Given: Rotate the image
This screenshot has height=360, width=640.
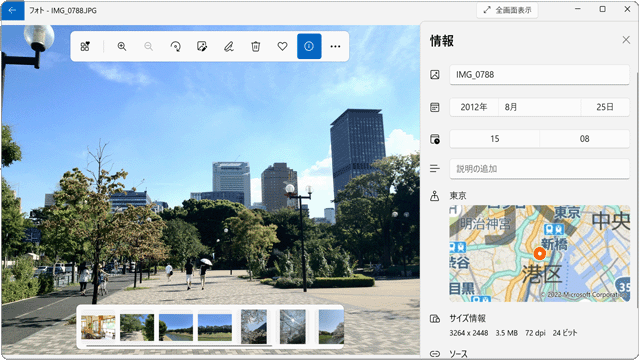Looking at the screenshot, I should tap(176, 47).
